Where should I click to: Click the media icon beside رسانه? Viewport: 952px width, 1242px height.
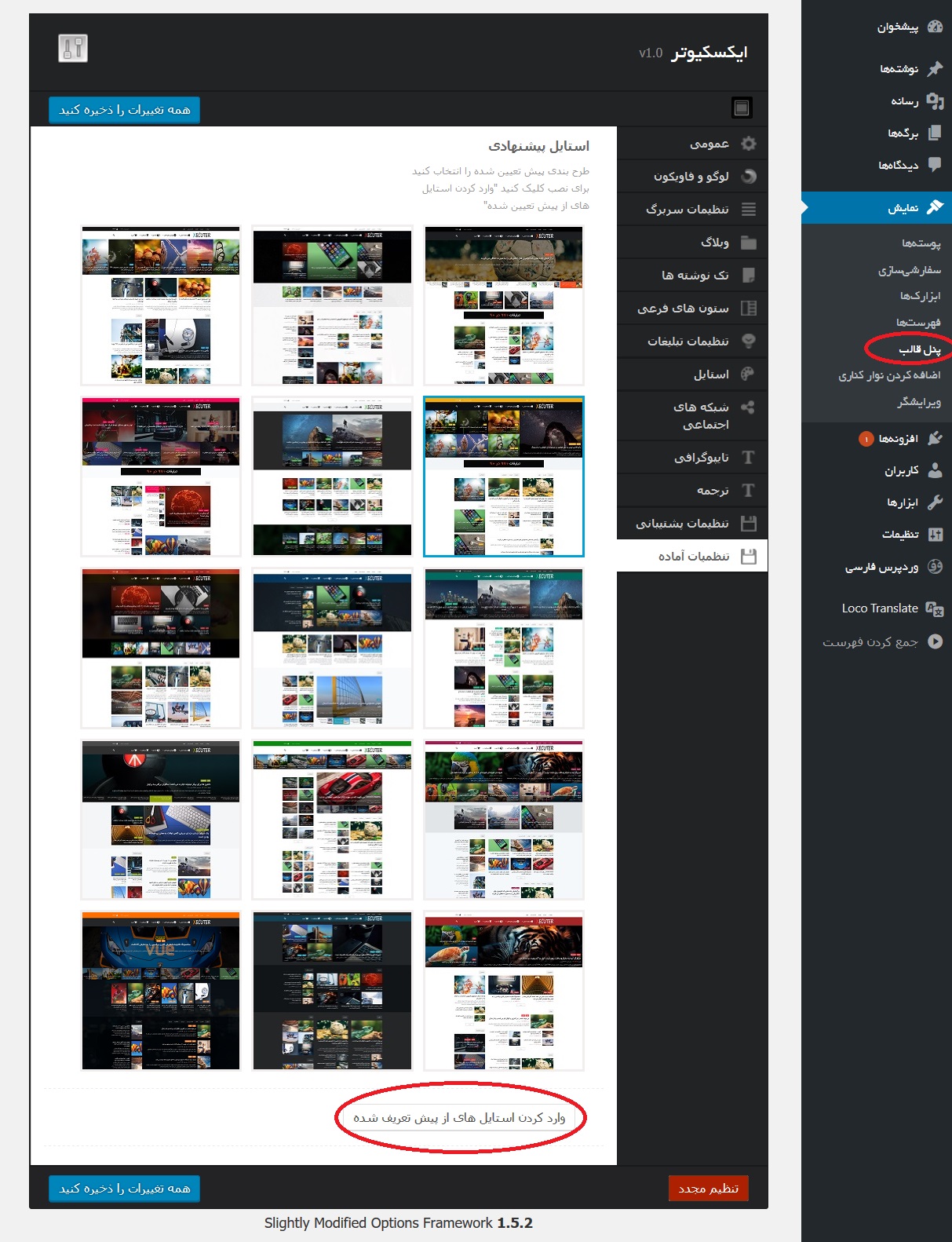pyautogui.click(x=934, y=101)
